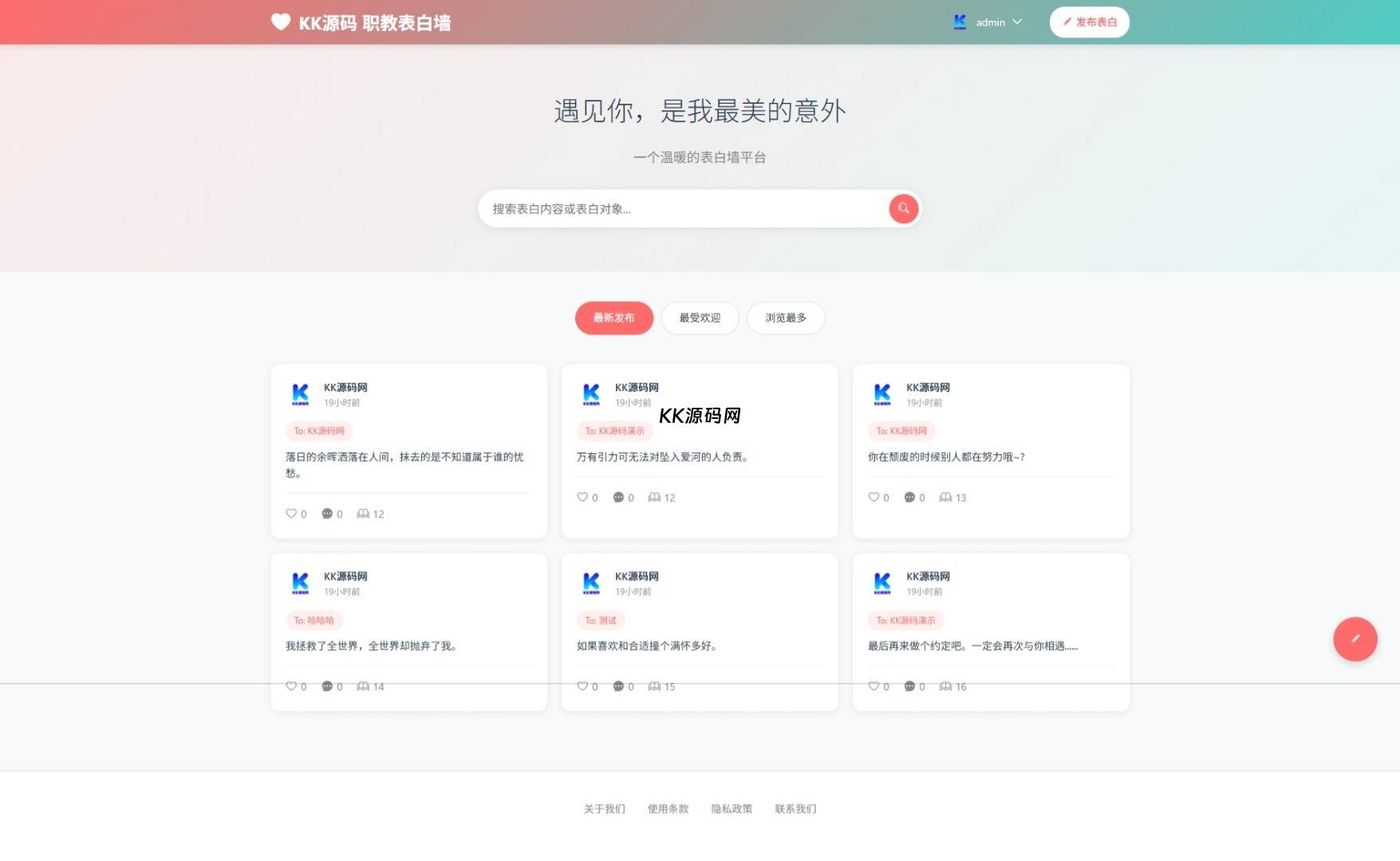Image resolution: width=1400 pixels, height=861 pixels.
Task: Click avatar on the 你在颓废的时候 post card
Action: pyautogui.click(x=882, y=394)
